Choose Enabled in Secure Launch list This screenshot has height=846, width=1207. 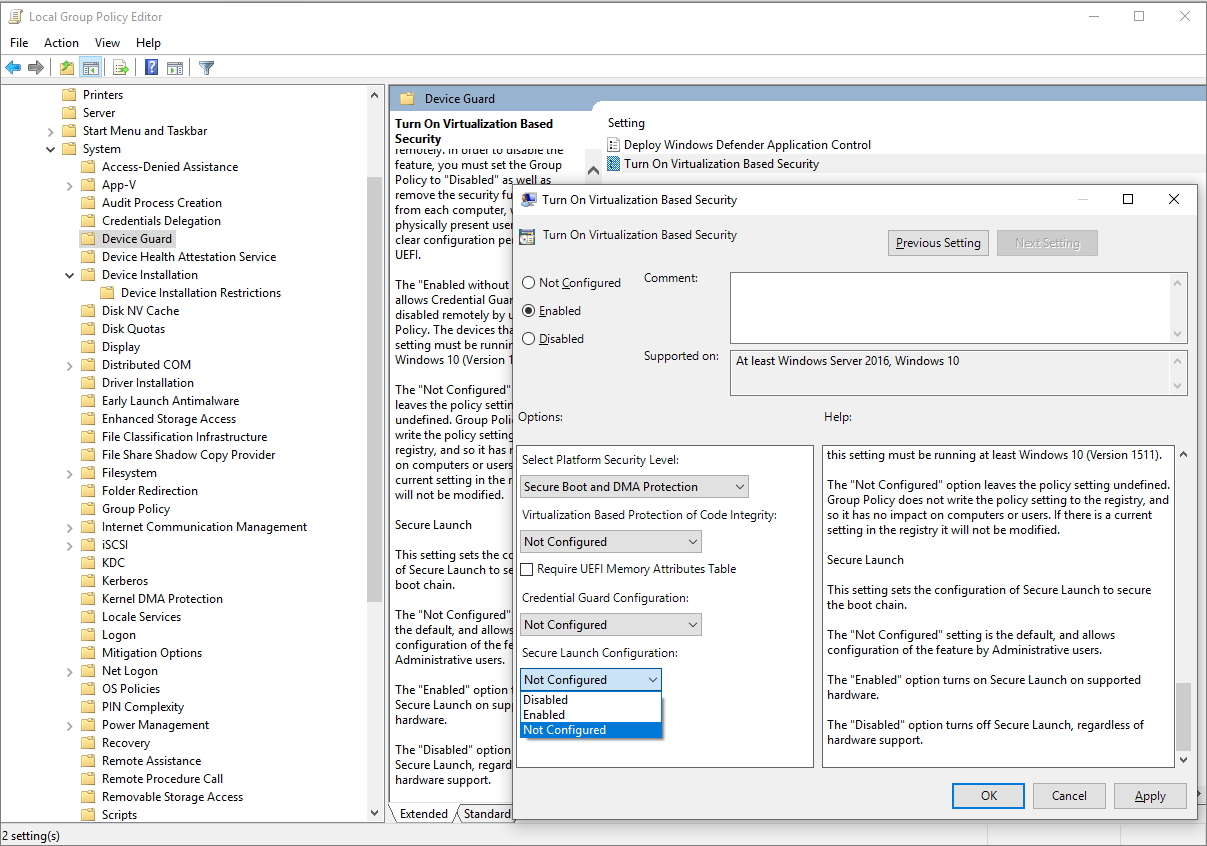[544, 715]
